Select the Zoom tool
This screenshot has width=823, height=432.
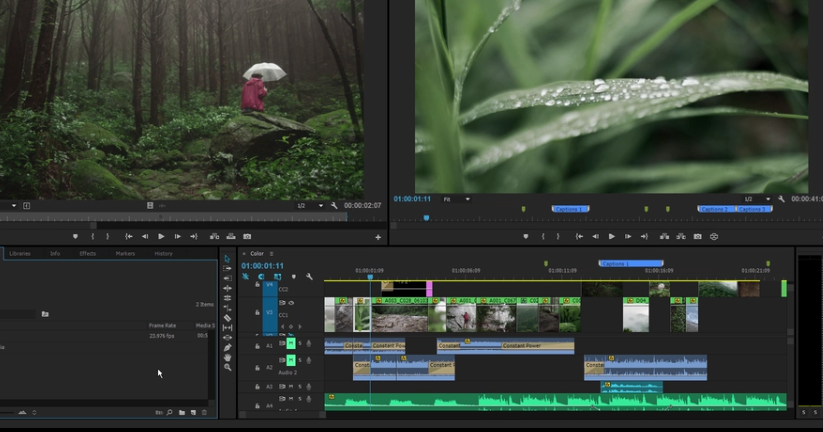pyautogui.click(x=227, y=367)
